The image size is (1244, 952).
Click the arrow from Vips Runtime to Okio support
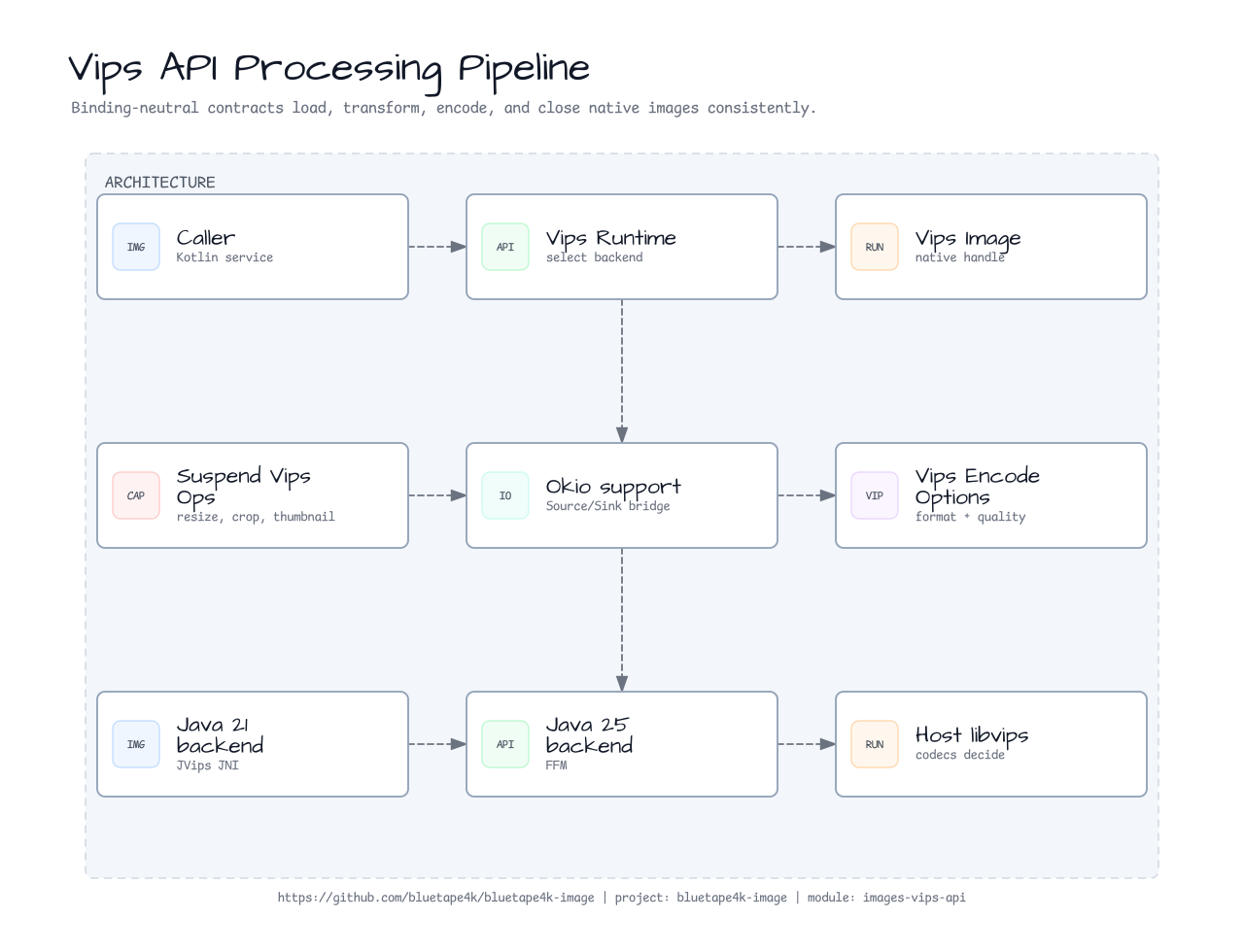click(622, 371)
